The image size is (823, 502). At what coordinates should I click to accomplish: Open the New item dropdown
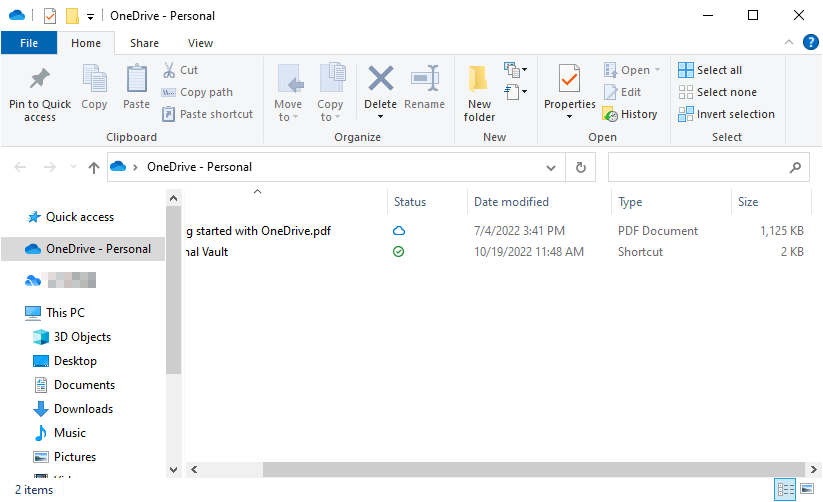click(515, 69)
